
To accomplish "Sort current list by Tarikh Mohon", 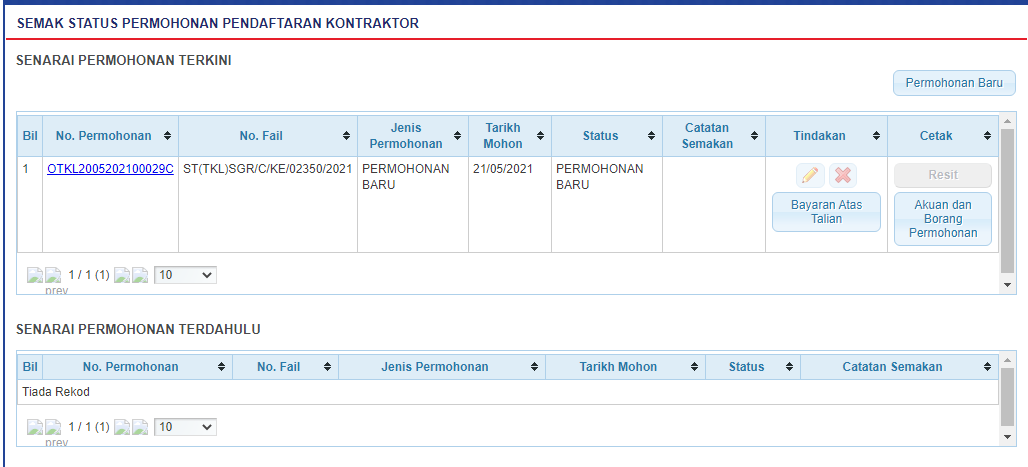I will click(510, 136).
